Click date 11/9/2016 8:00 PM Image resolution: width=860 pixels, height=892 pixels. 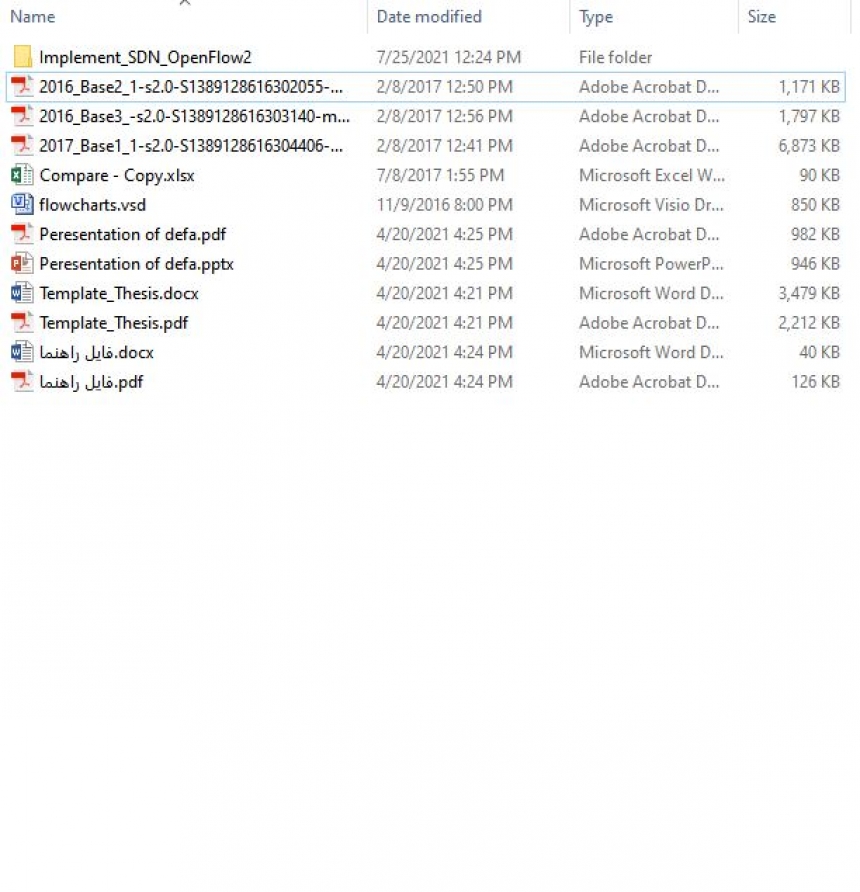pos(445,205)
